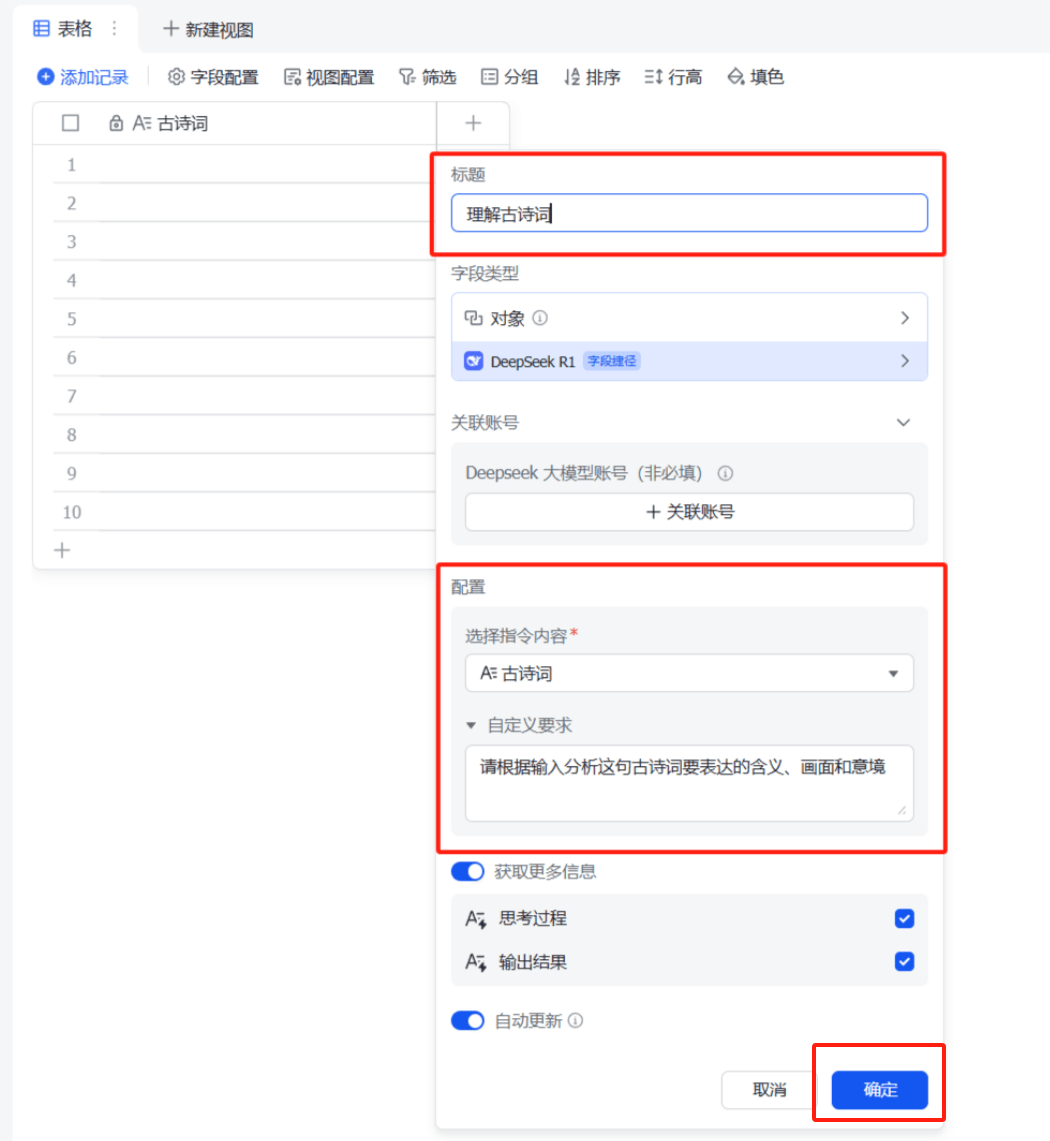This screenshot has width=1050, height=1141.
Task: Open the 排序 sort option
Action: [592, 77]
